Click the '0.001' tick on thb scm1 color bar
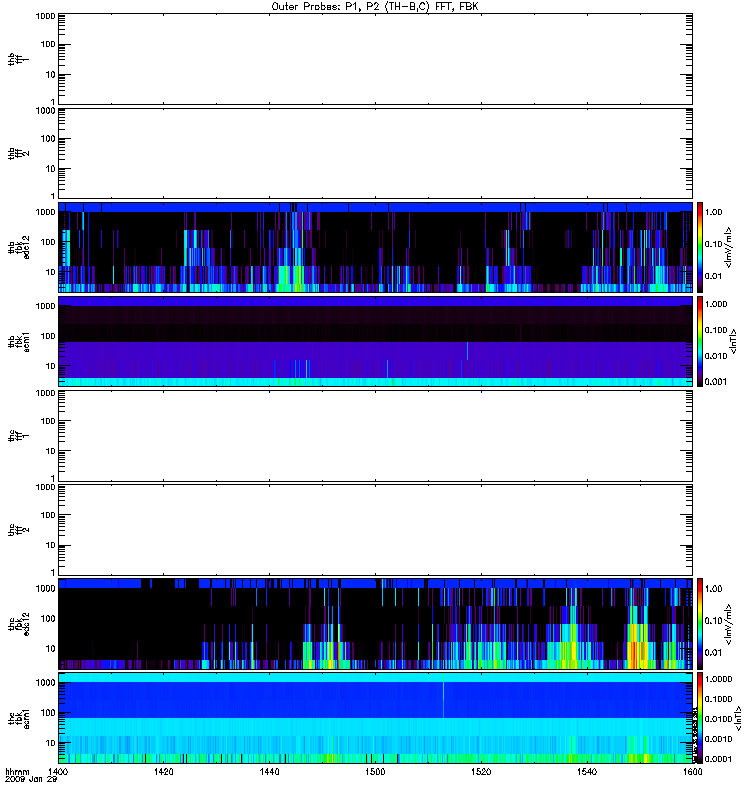The height and width of the screenshot is (800, 750). pos(716,382)
